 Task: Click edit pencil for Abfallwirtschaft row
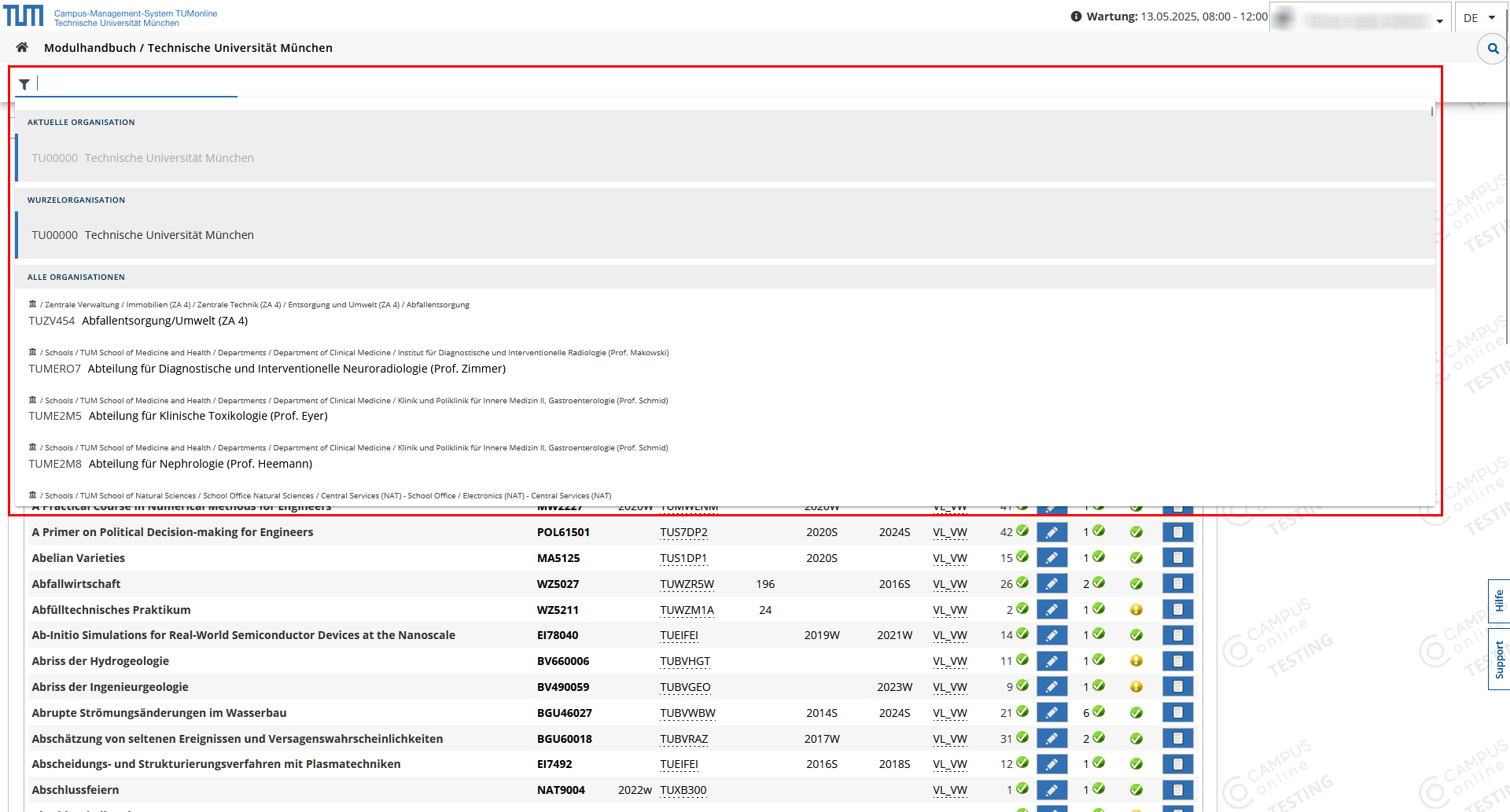coord(1051,584)
